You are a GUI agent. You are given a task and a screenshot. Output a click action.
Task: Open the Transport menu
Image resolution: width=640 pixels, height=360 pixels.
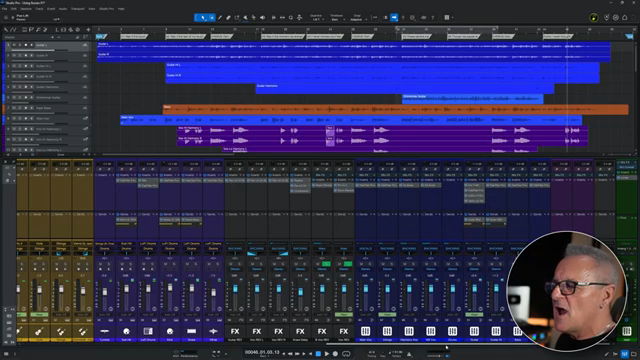(78, 9)
